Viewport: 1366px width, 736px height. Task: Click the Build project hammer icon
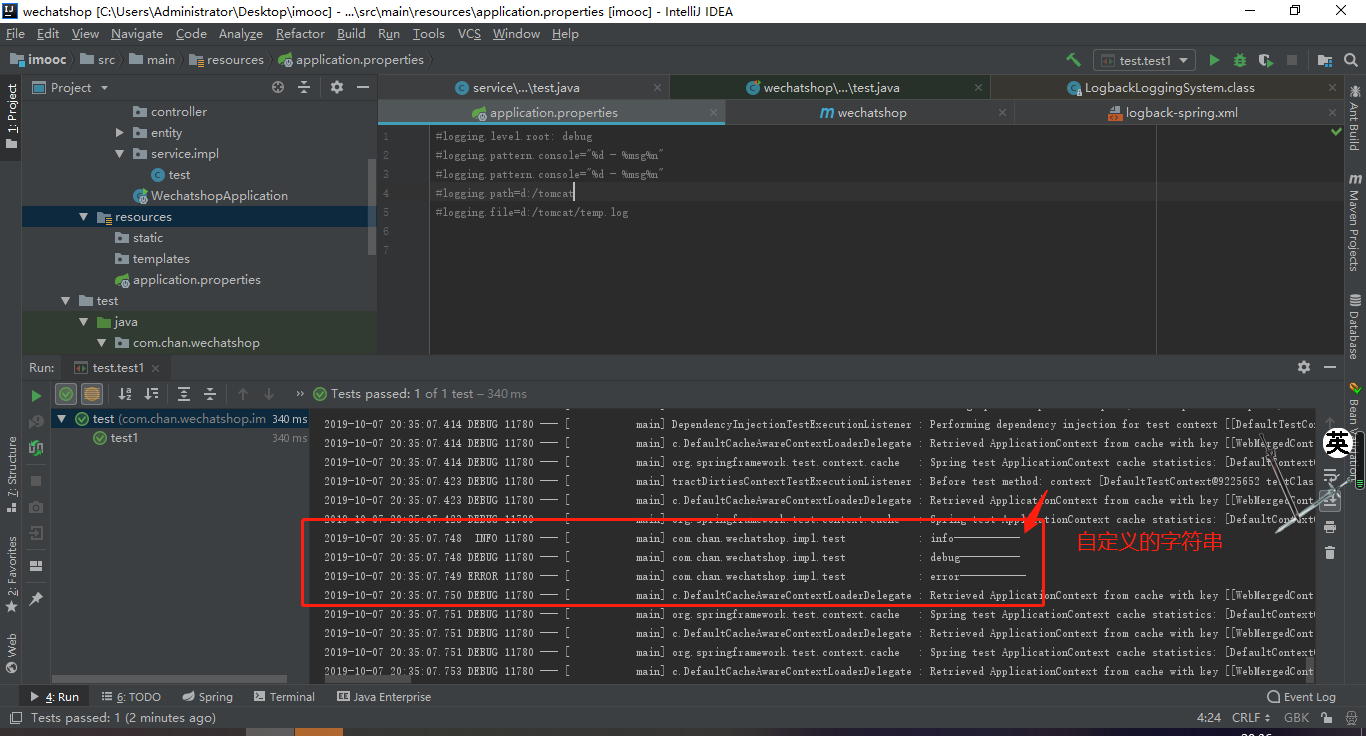(x=1073, y=60)
